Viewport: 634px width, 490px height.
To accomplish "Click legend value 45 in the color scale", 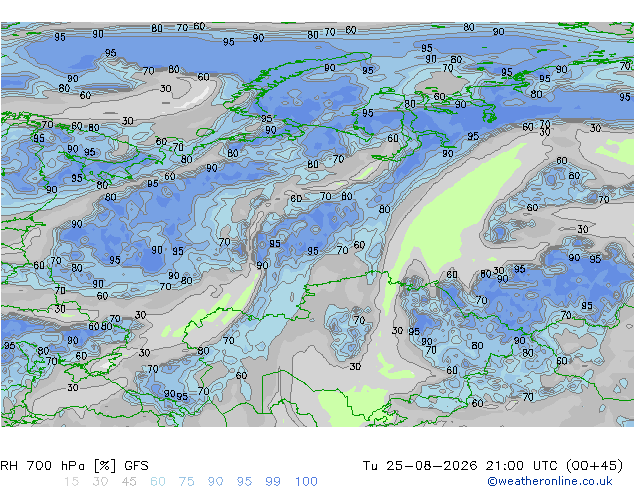I will coord(129,481).
